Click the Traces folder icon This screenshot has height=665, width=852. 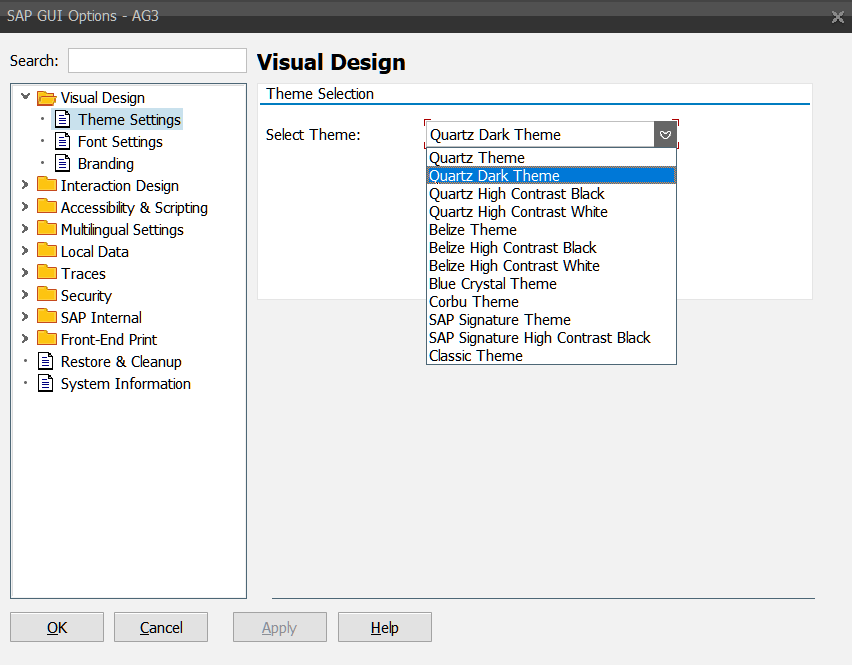click(47, 272)
